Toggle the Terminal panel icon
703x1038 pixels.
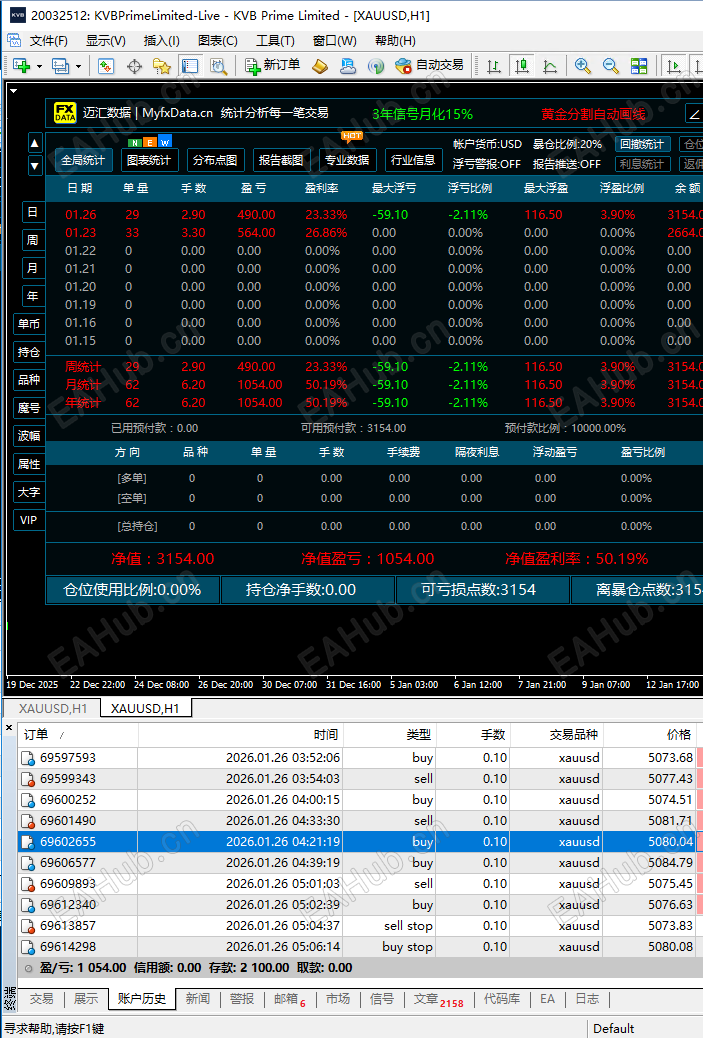tap(190, 66)
